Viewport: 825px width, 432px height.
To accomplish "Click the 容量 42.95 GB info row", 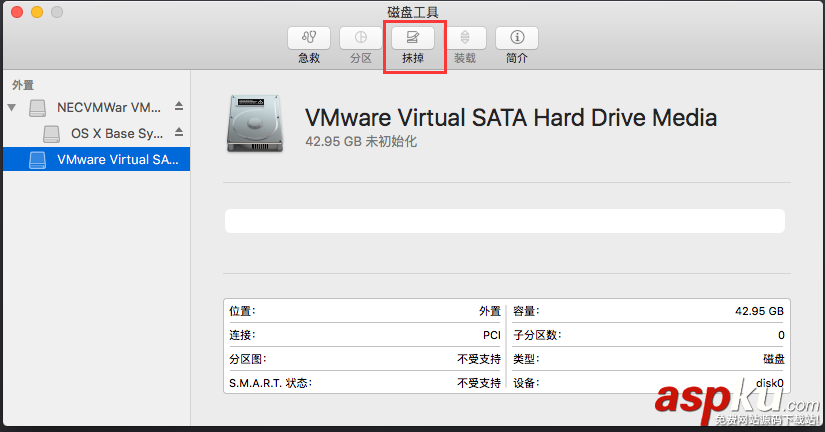I will point(649,311).
